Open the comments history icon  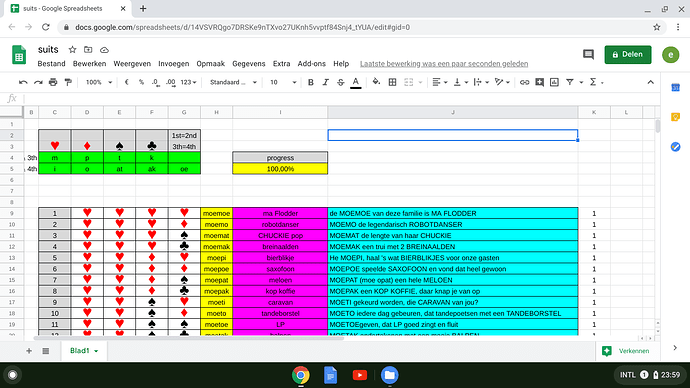pyautogui.click(x=588, y=55)
